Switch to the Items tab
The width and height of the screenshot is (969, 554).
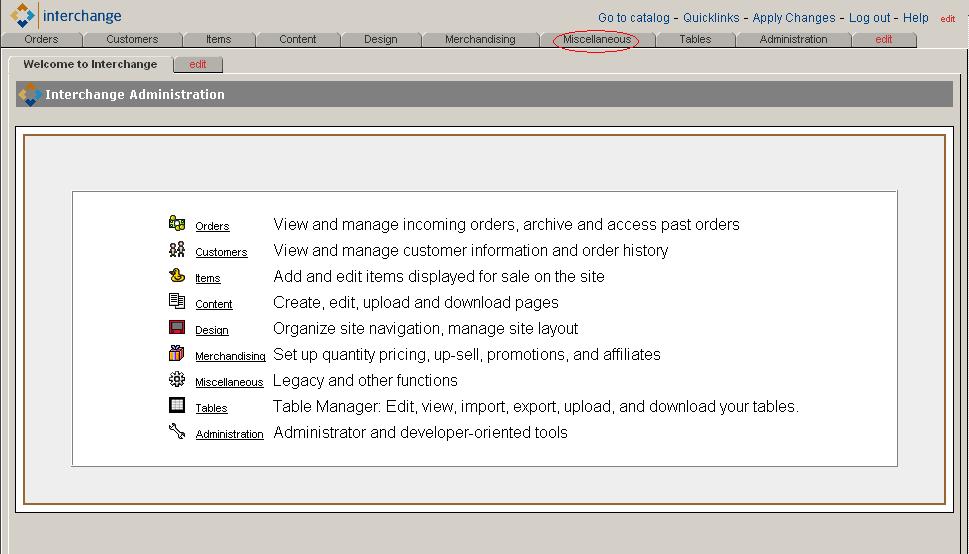(x=219, y=40)
